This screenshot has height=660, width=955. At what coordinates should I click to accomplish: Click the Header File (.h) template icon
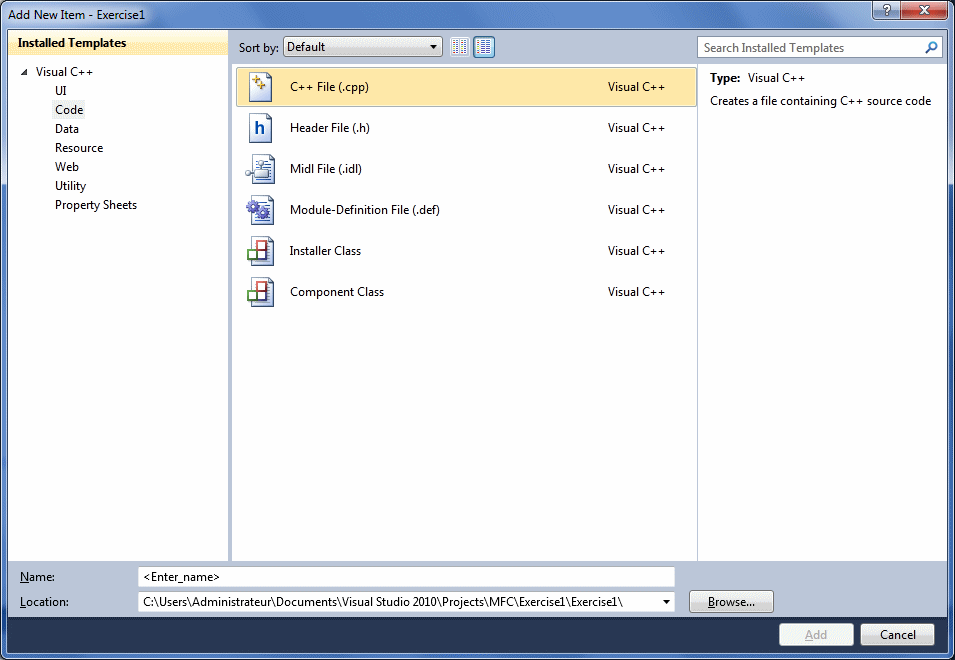pos(260,127)
